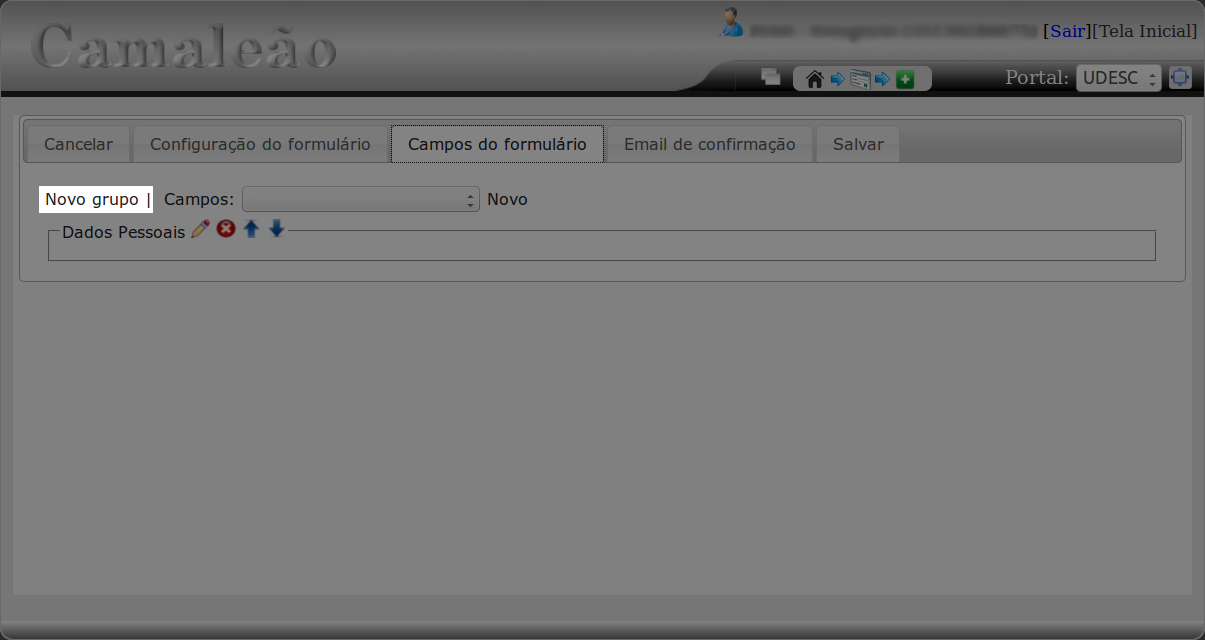Click the green plus breadcrumb icon

click(x=905, y=79)
